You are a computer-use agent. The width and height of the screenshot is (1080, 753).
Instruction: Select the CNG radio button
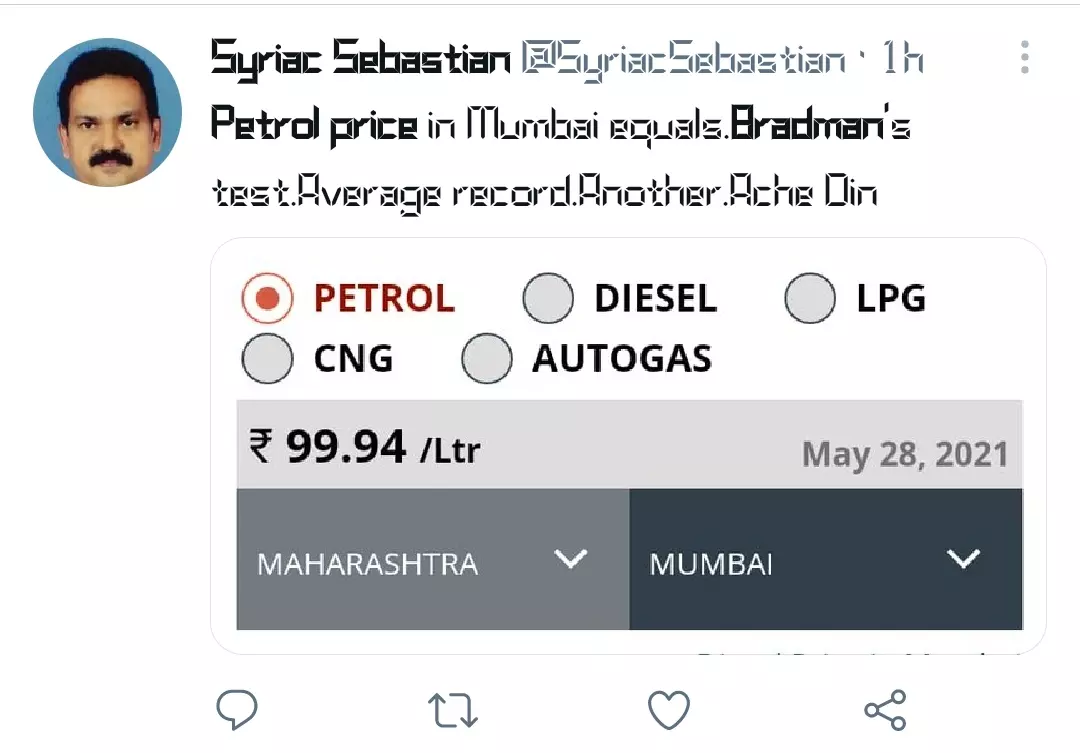(267, 358)
